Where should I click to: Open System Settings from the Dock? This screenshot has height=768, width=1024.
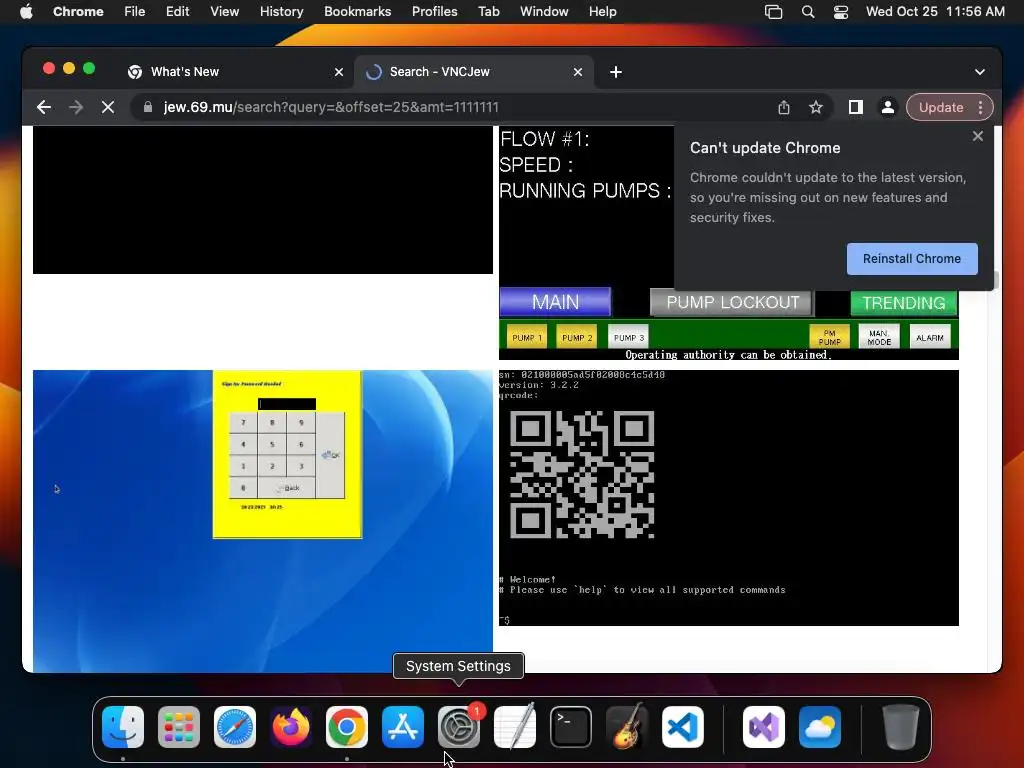pyautogui.click(x=458, y=727)
